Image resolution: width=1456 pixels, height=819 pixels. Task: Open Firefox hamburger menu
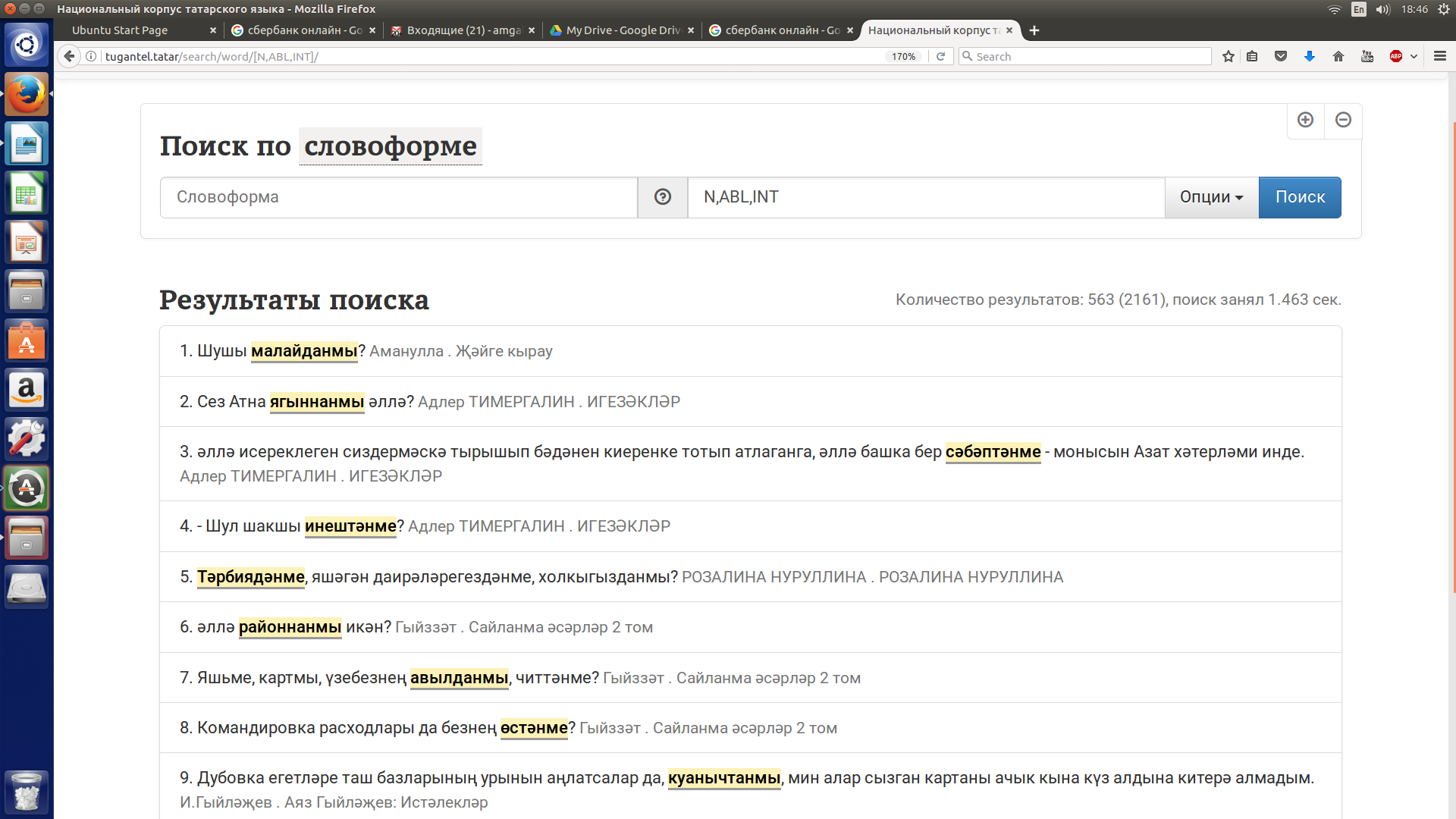[1440, 56]
